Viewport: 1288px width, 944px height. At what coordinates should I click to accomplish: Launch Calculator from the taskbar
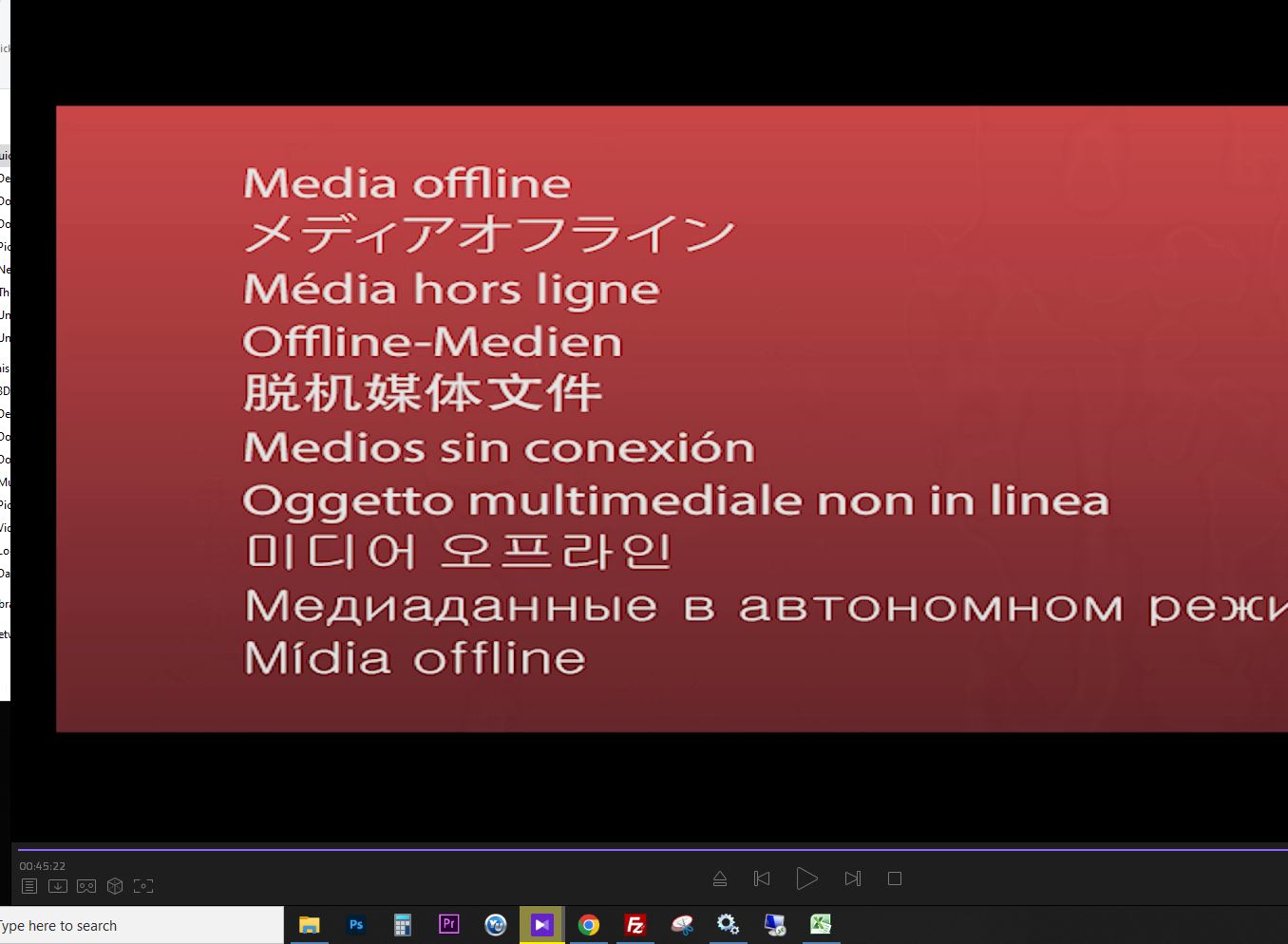click(403, 925)
